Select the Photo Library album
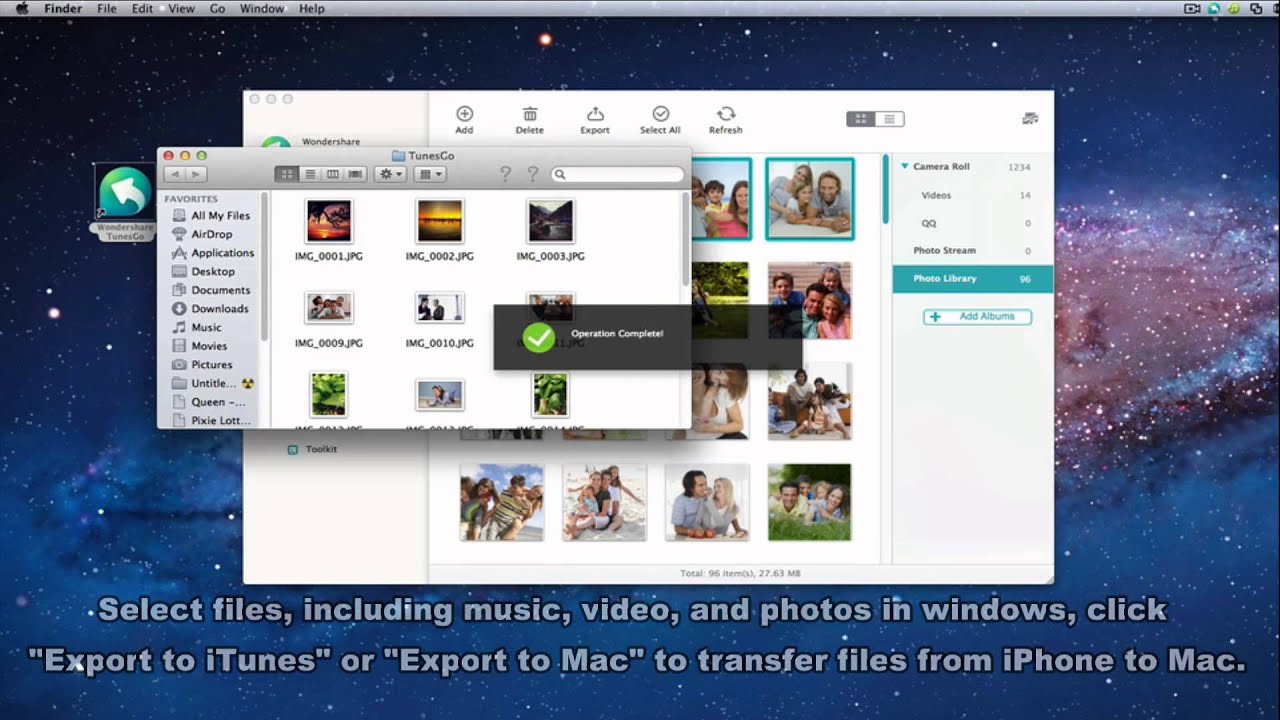The image size is (1280, 720). tap(972, 279)
